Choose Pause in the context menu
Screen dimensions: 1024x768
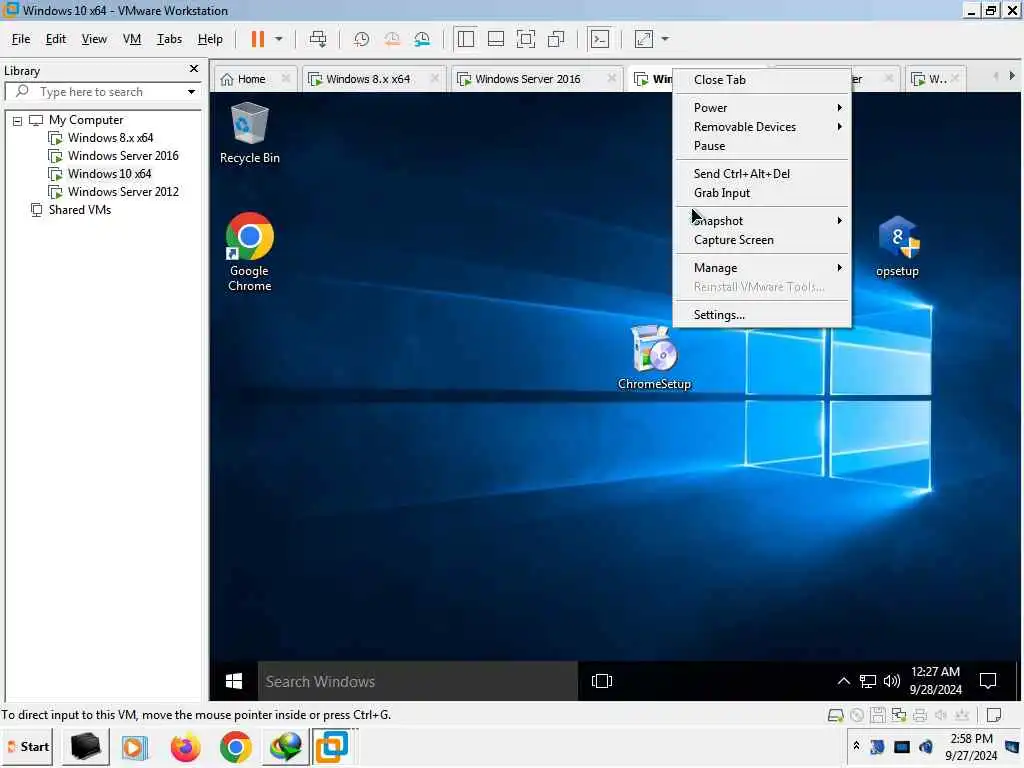762,146
